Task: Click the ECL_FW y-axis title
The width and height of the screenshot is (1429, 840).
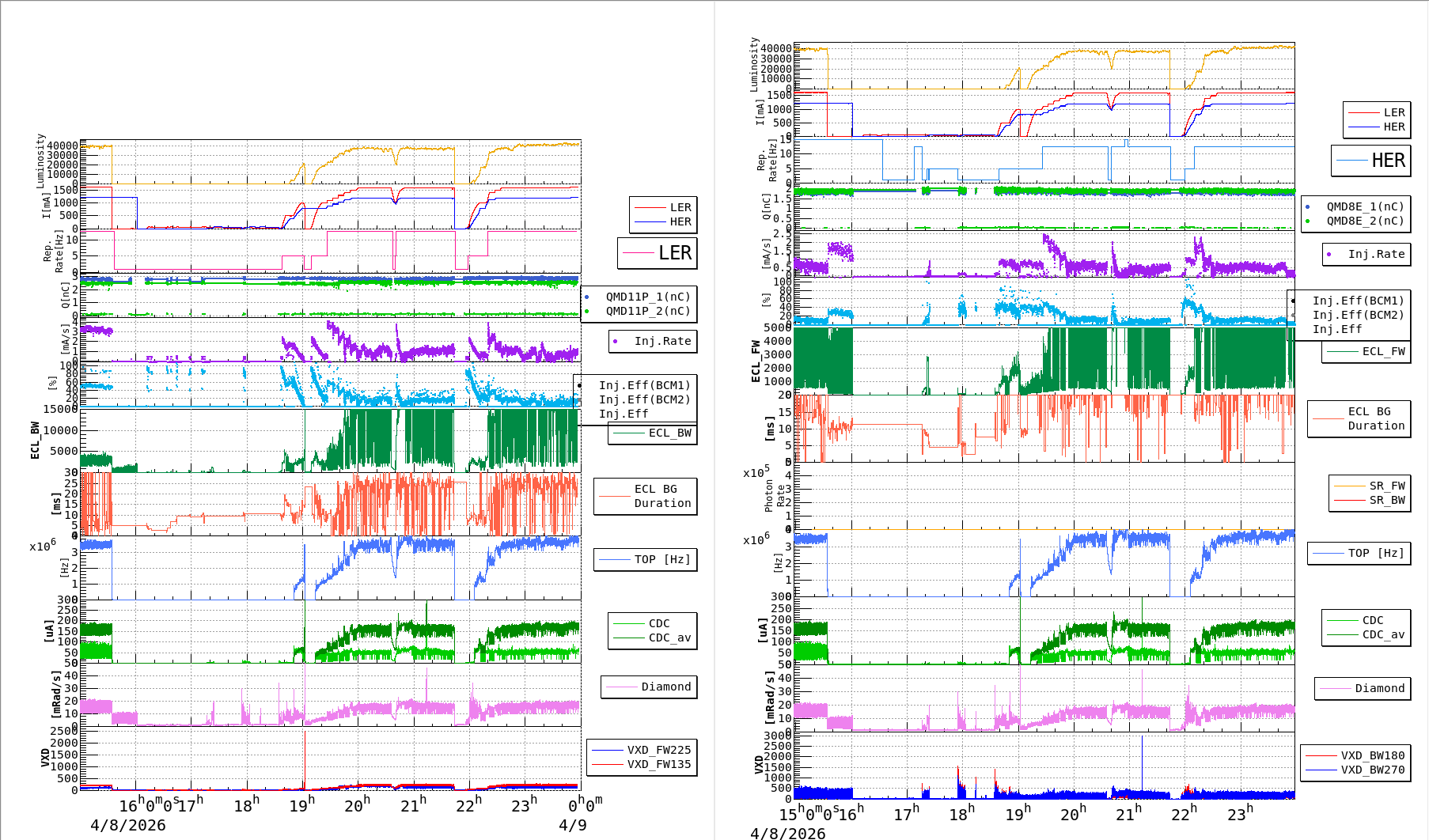Action: [x=756, y=361]
